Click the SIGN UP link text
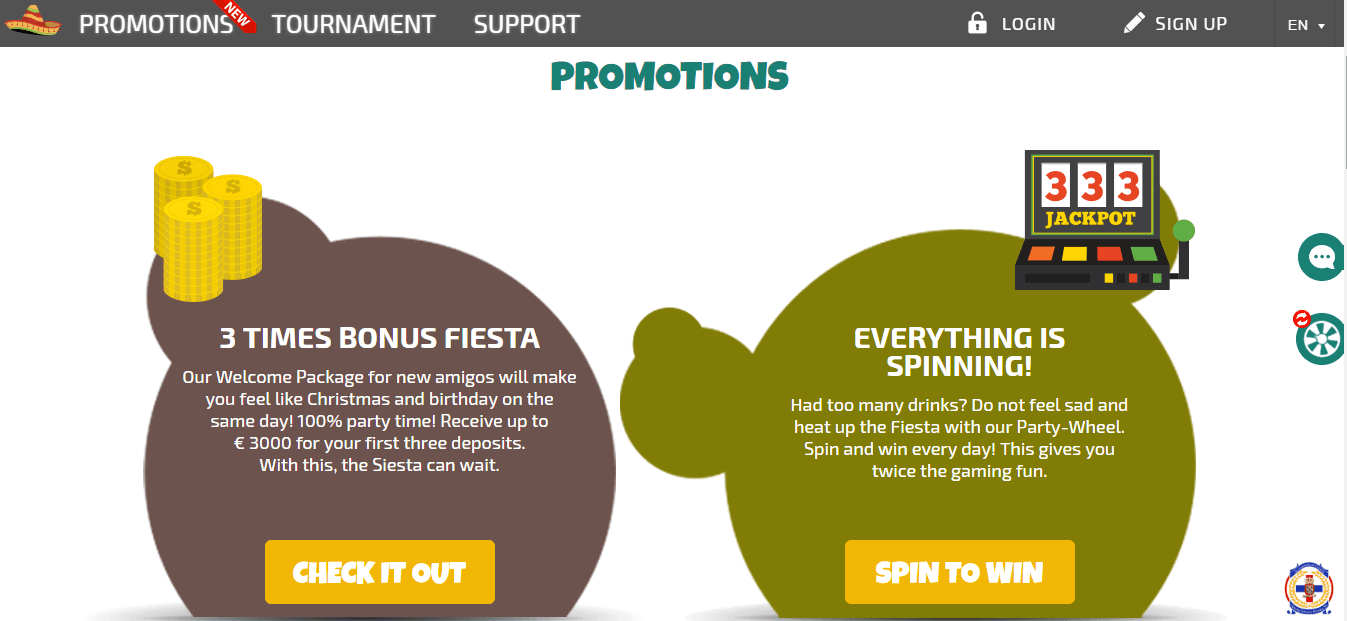Screen dimensions: 1347x621 [x=1190, y=24]
